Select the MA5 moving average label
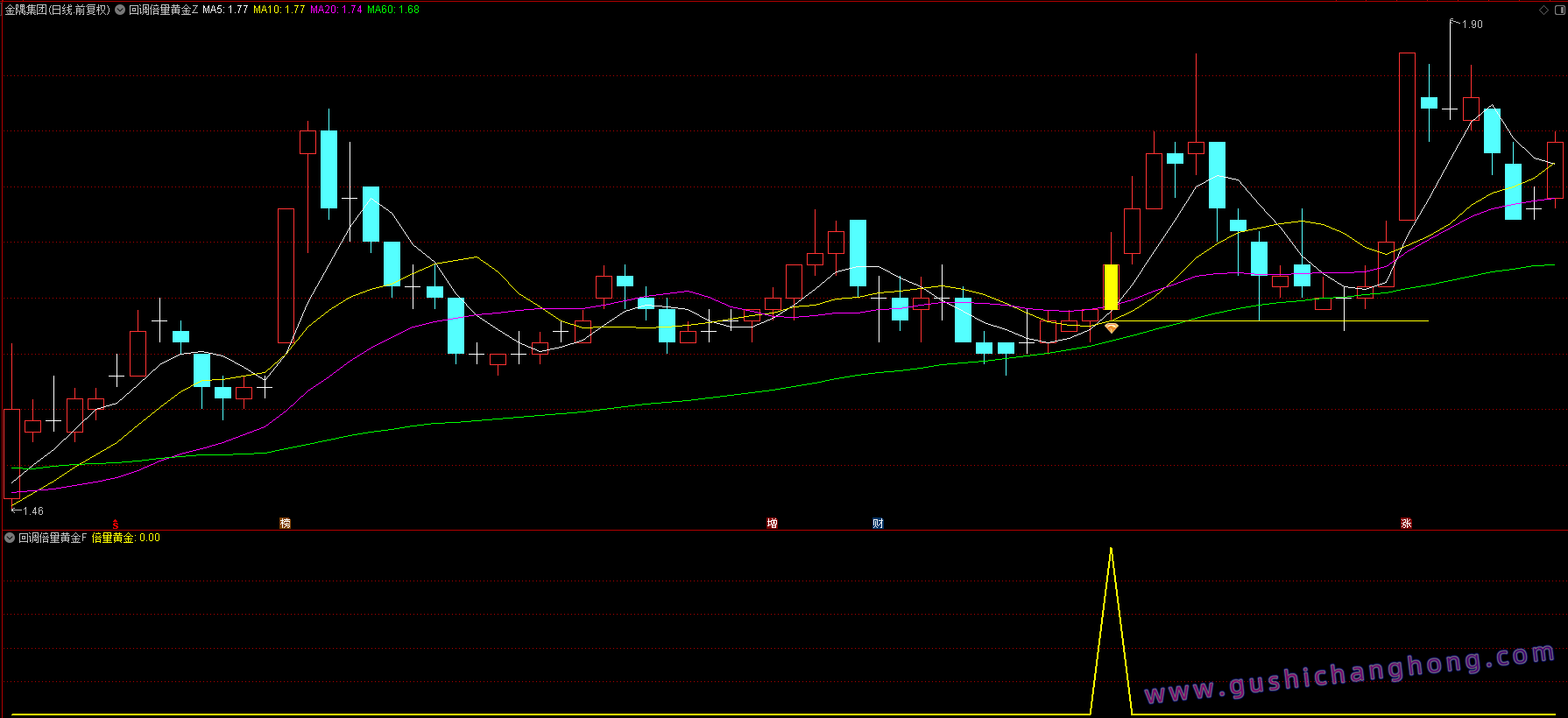Viewport: 1568px width, 718px height. (x=225, y=10)
